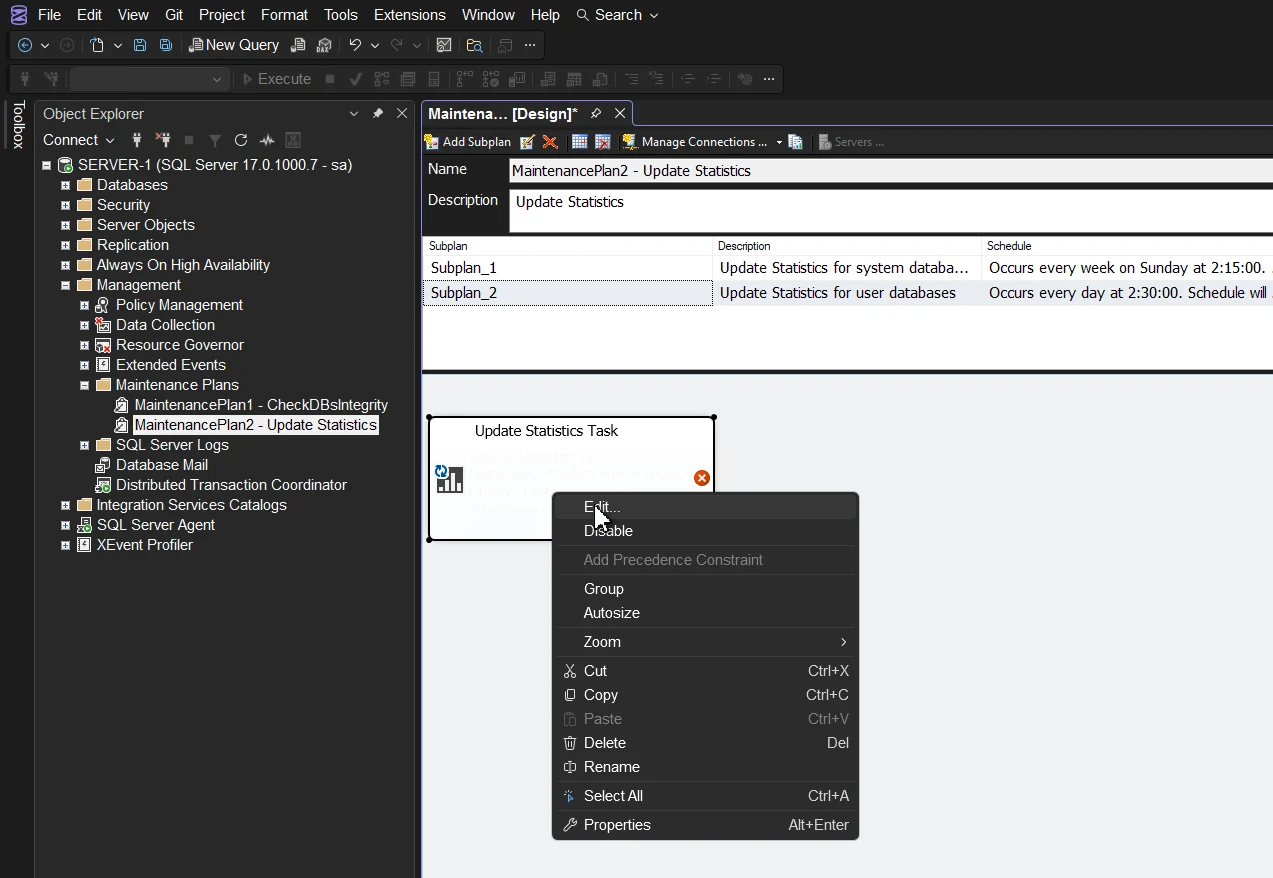This screenshot has height=878, width=1273.
Task: Click the Remove schedule icon with red X
Action: pos(603,141)
